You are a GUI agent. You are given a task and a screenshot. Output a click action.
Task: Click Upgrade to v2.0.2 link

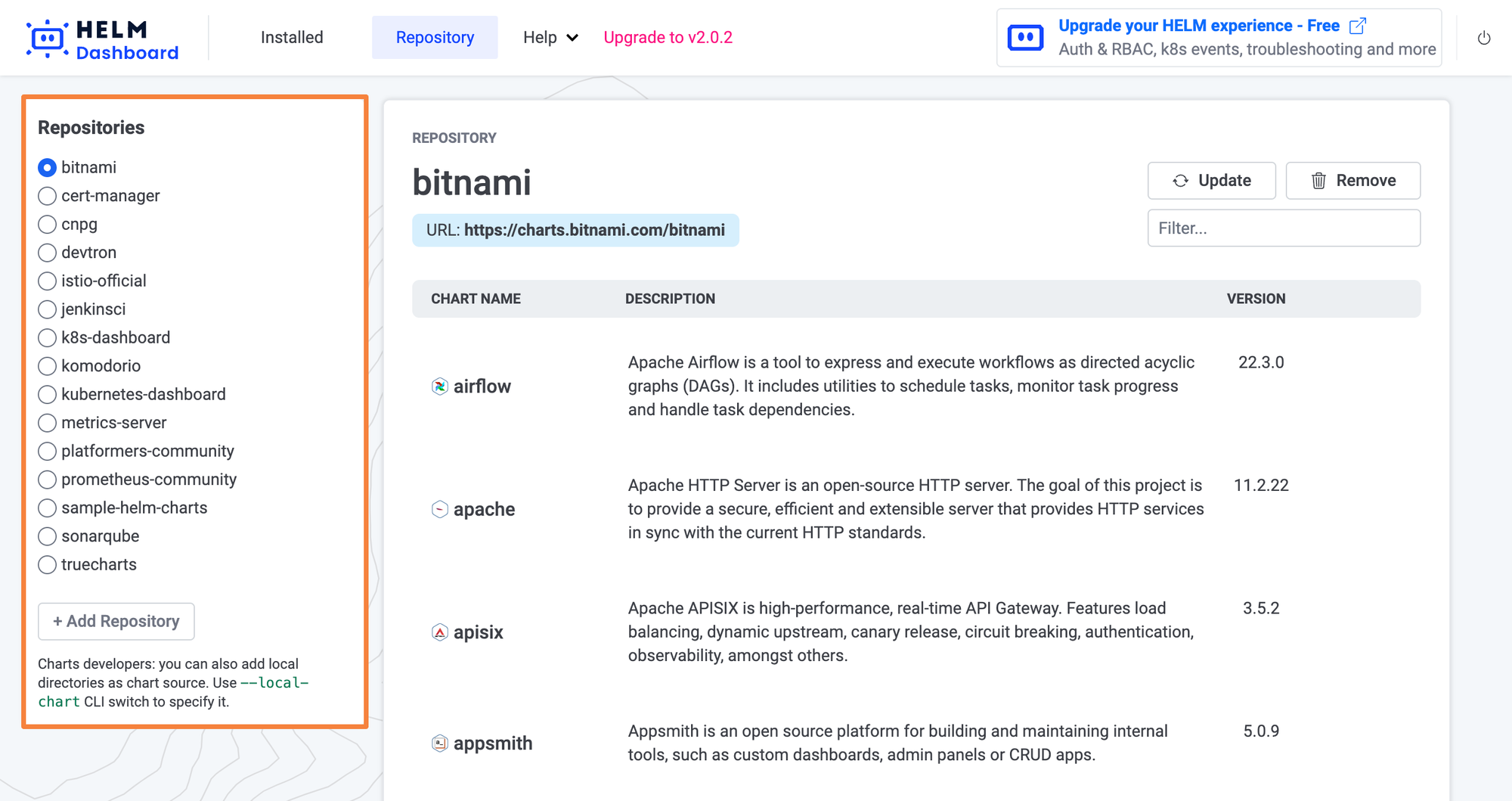click(668, 37)
